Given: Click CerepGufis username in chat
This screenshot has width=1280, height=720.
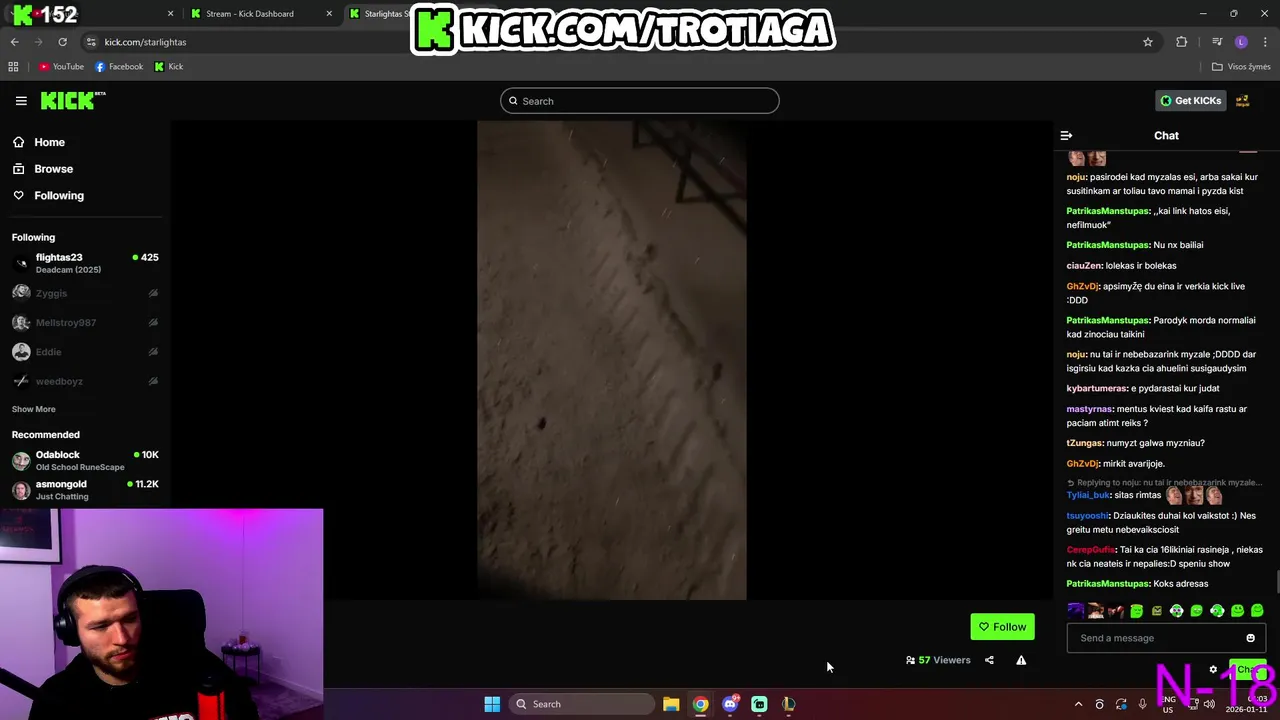Looking at the screenshot, I should click(1091, 550).
